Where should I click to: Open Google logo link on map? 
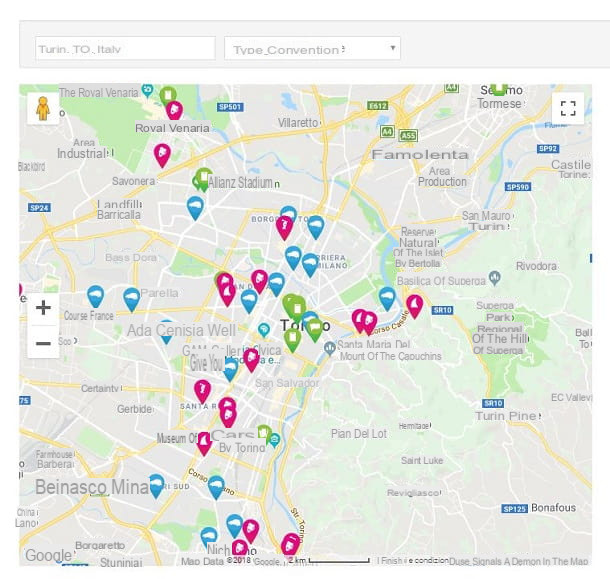tap(49, 555)
